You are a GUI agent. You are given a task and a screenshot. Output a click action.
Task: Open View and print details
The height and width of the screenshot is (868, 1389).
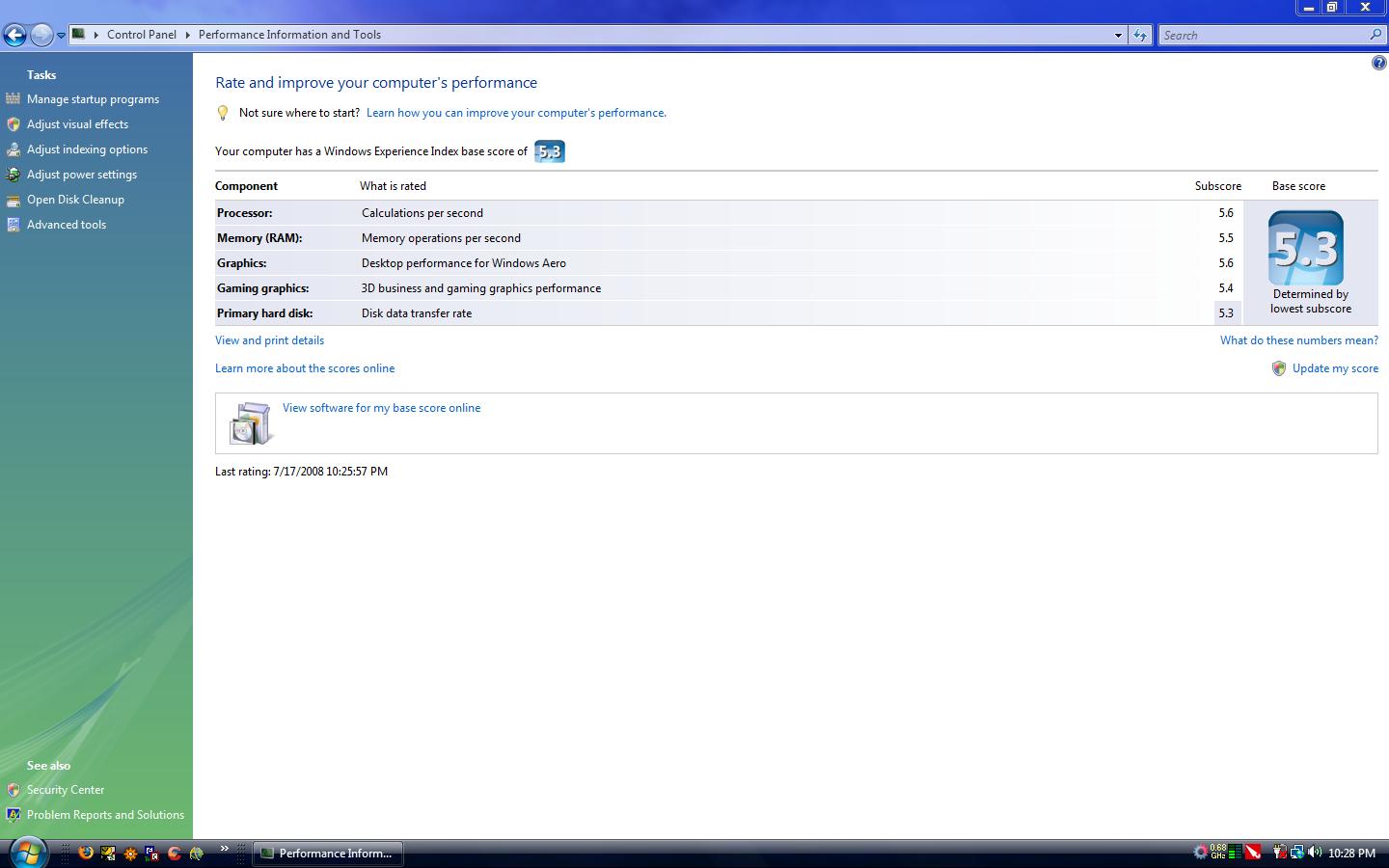(x=269, y=340)
